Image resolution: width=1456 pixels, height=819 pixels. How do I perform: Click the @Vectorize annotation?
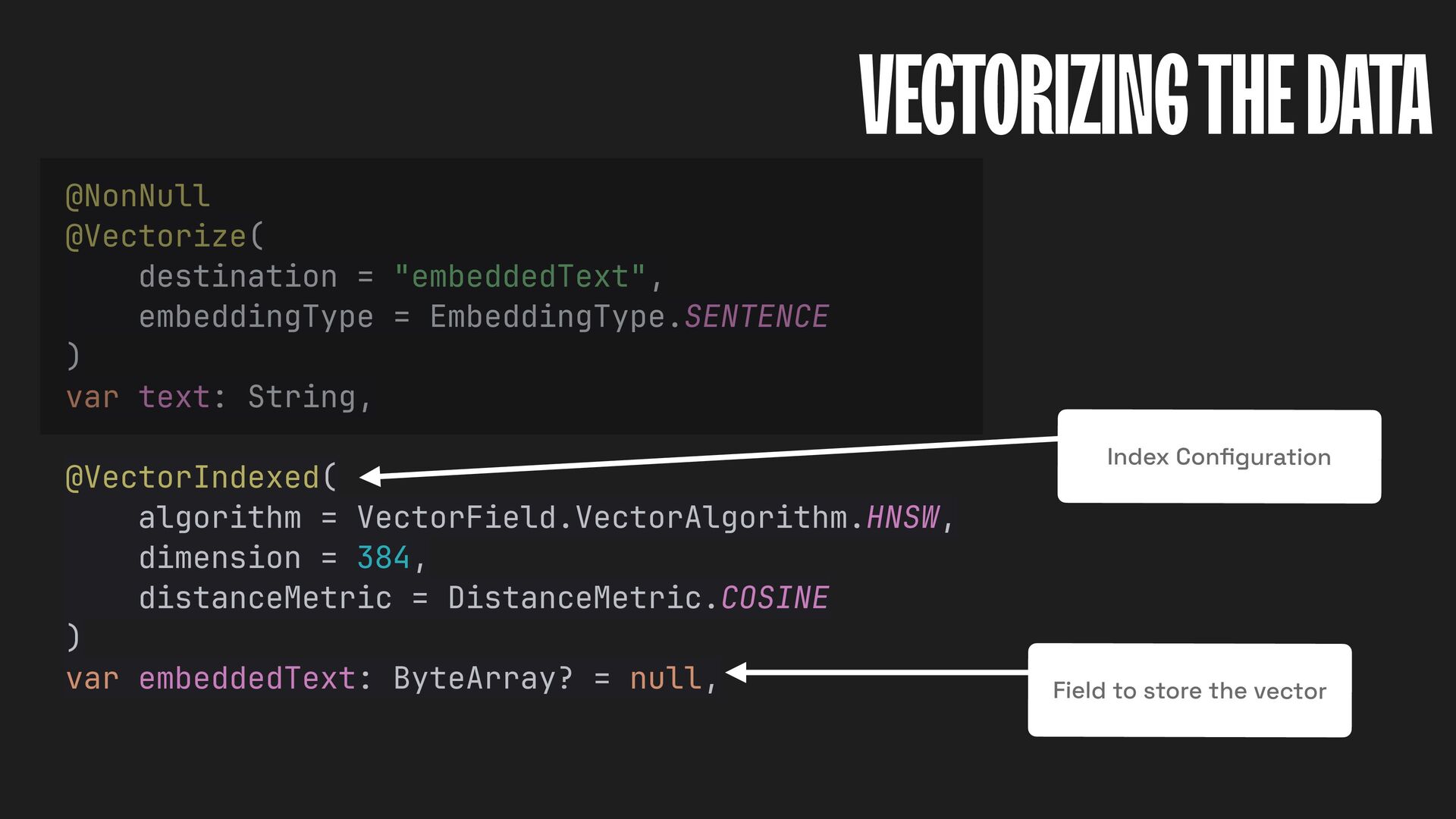coord(156,237)
